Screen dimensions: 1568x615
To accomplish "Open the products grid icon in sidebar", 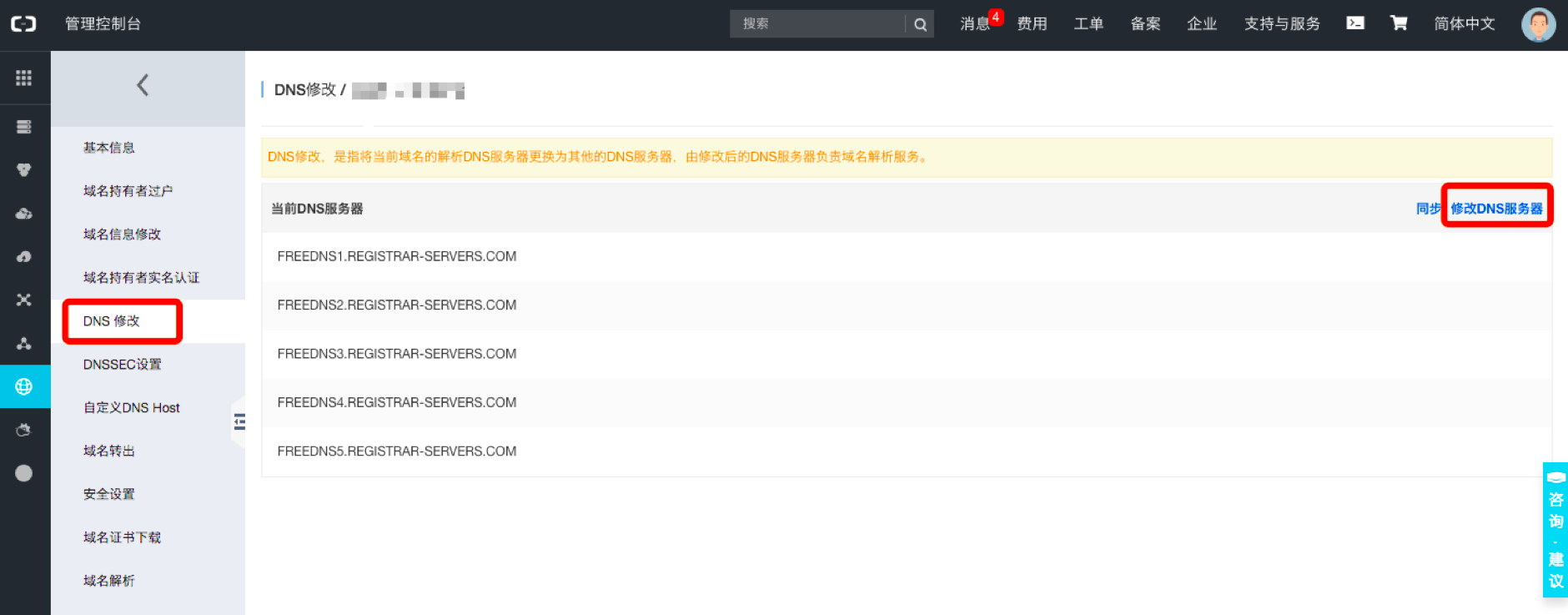I will coord(23,78).
